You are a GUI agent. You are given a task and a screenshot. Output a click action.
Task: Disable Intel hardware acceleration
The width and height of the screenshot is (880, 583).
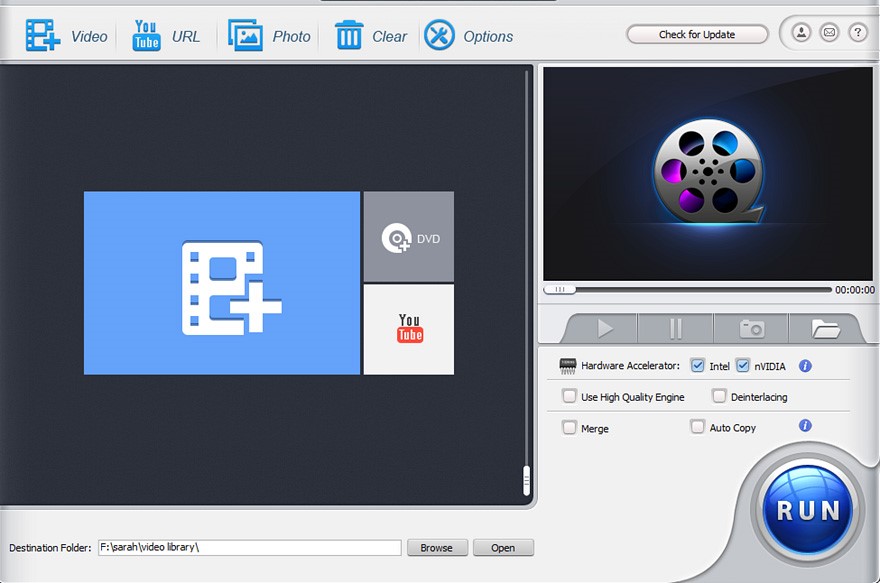point(698,366)
